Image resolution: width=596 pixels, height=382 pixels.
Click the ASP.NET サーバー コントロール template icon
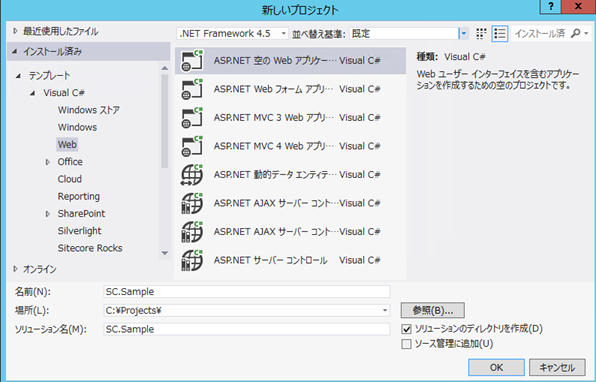click(192, 260)
